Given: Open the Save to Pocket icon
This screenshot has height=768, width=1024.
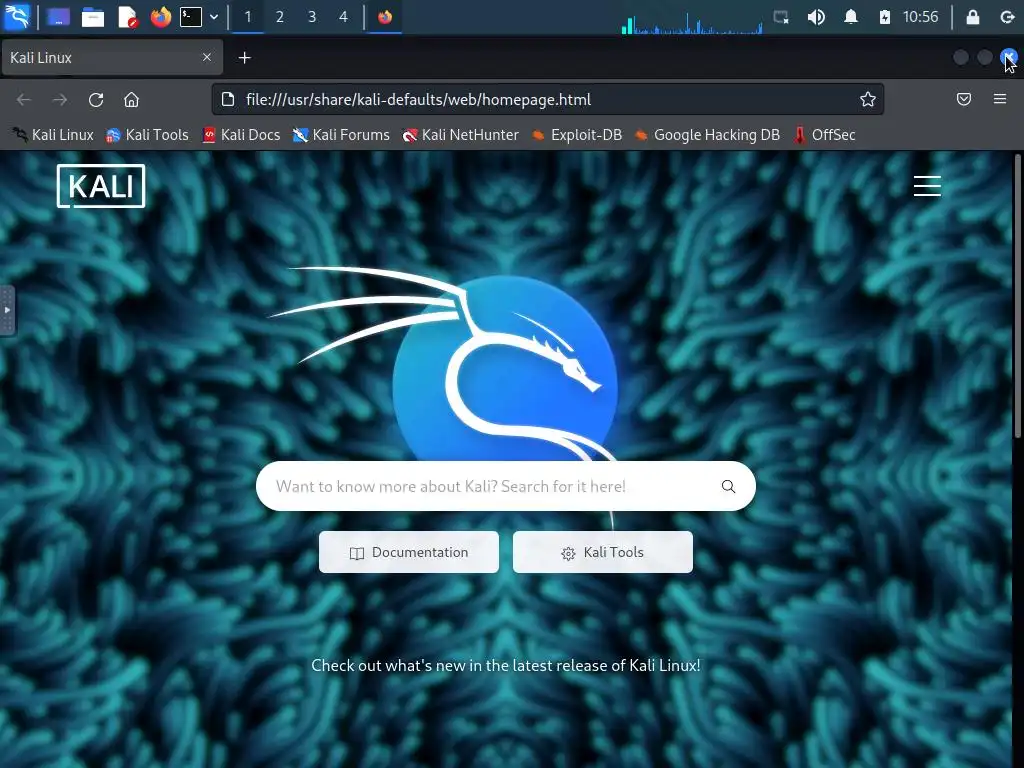Looking at the screenshot, I should tap(963, 99).
